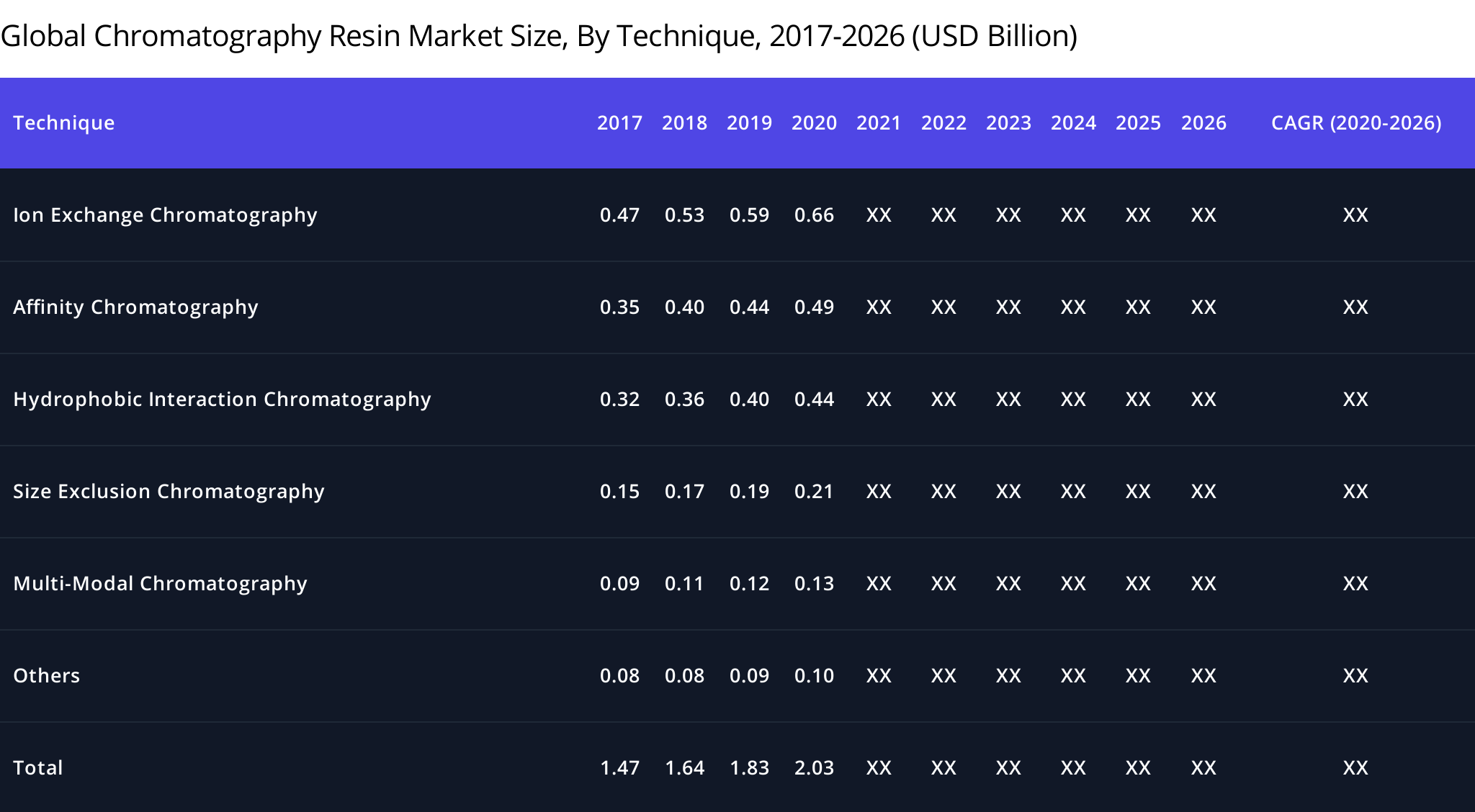Select the 2017 column header

pos(619,123)
